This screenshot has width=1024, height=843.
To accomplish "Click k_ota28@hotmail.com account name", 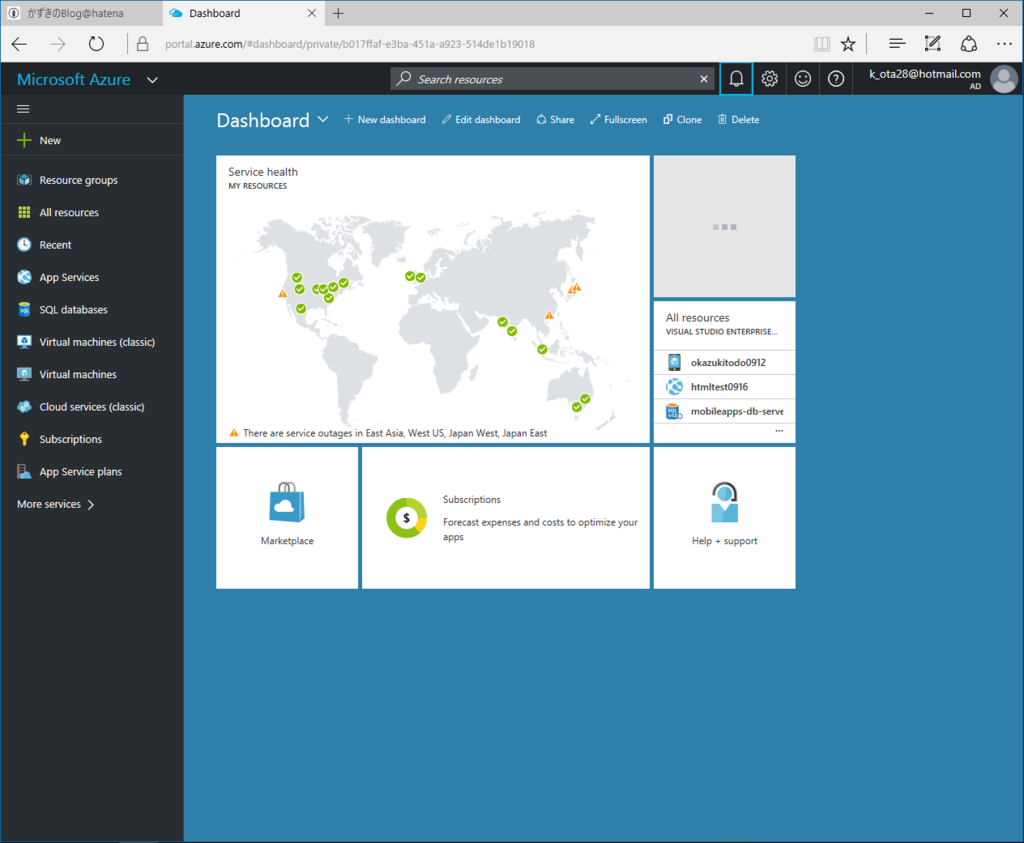I will (x=925, y=74).
